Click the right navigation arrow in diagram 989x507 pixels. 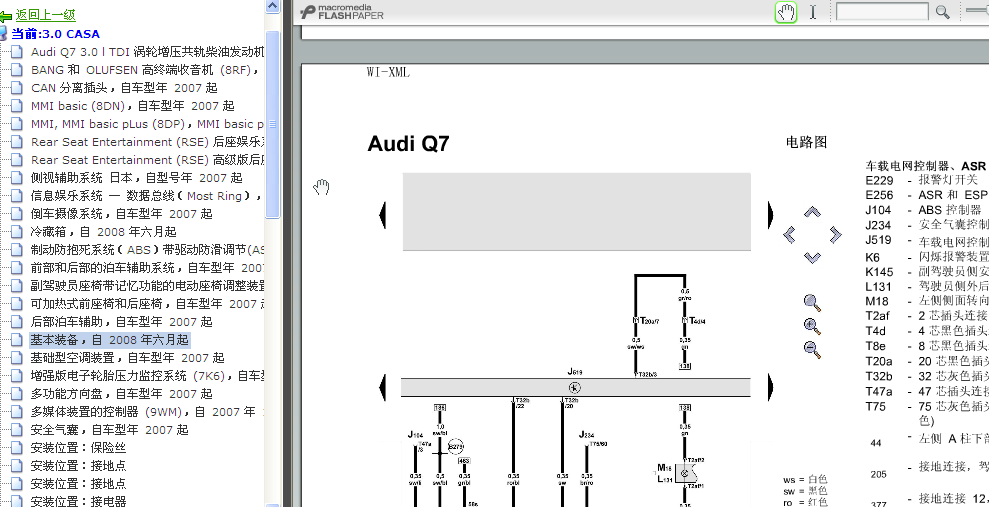(836, 235)
